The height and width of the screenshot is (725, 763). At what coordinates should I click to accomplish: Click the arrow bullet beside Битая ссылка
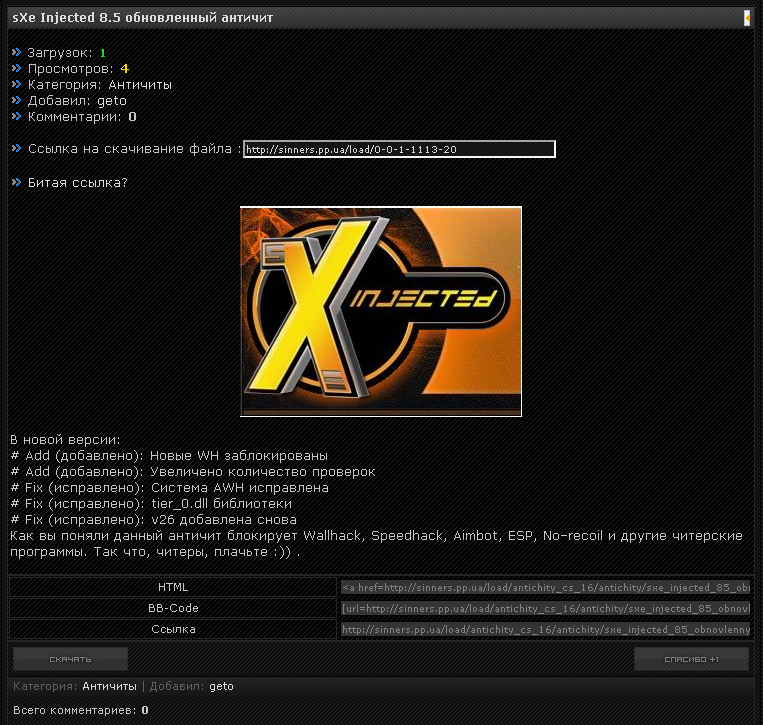click(17, 182)
